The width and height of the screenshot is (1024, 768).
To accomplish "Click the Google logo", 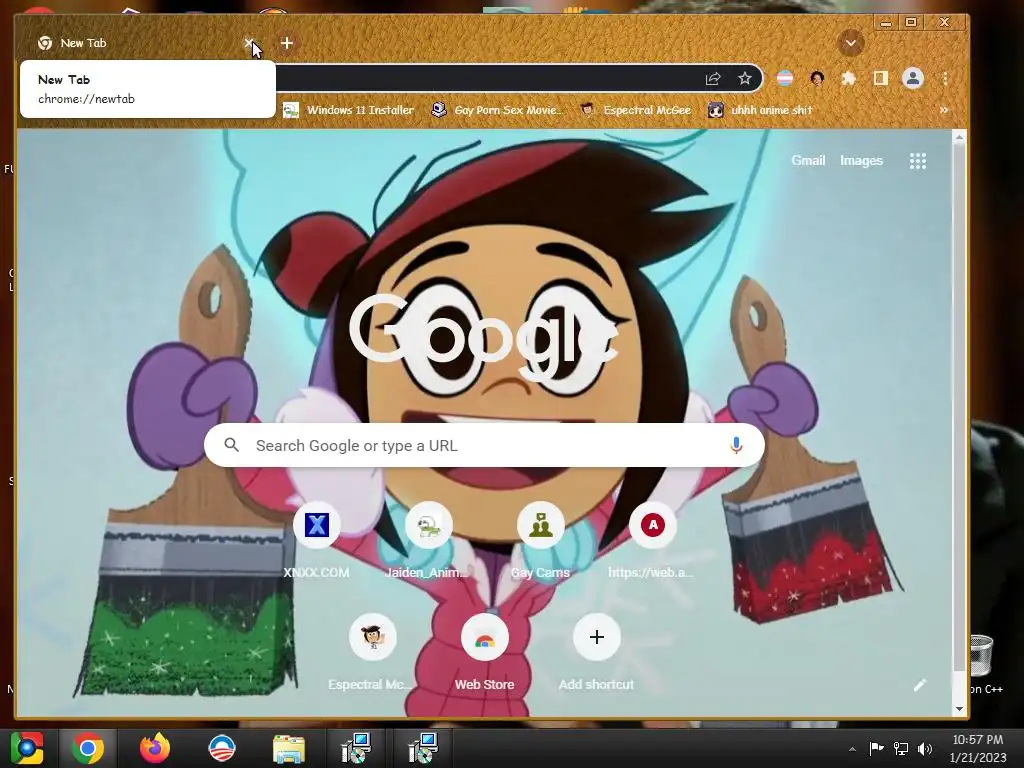I will [x=484, y=338].
